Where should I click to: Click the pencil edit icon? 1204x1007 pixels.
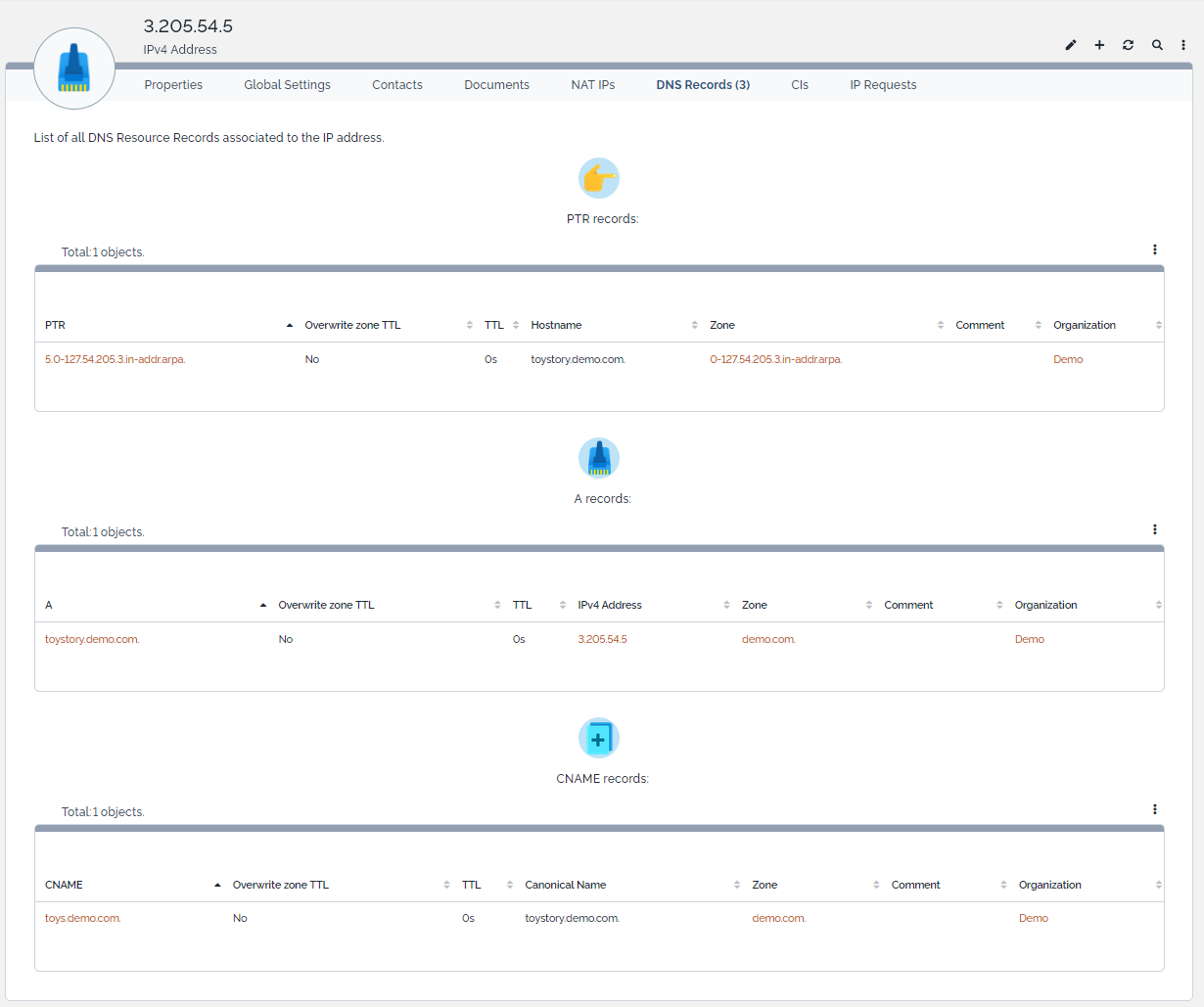pos(1071,45)
